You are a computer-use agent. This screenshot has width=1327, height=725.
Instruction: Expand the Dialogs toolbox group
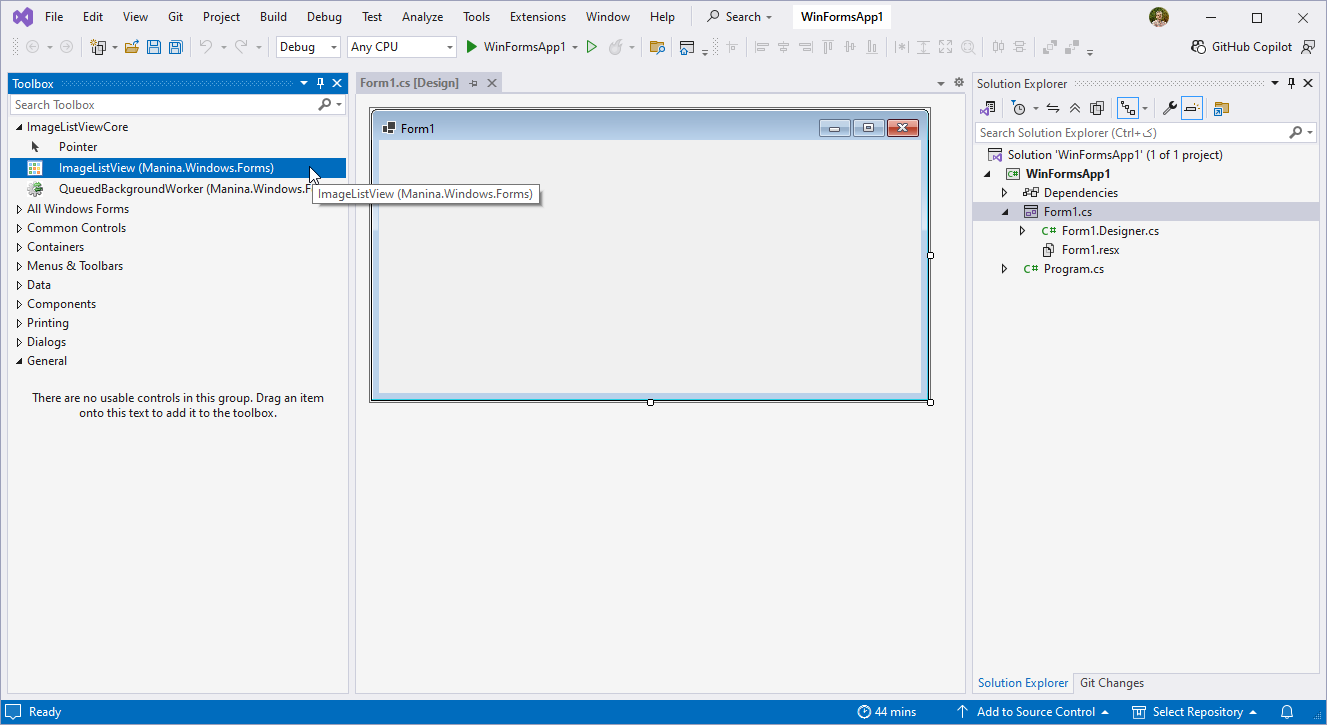(19, 342)
